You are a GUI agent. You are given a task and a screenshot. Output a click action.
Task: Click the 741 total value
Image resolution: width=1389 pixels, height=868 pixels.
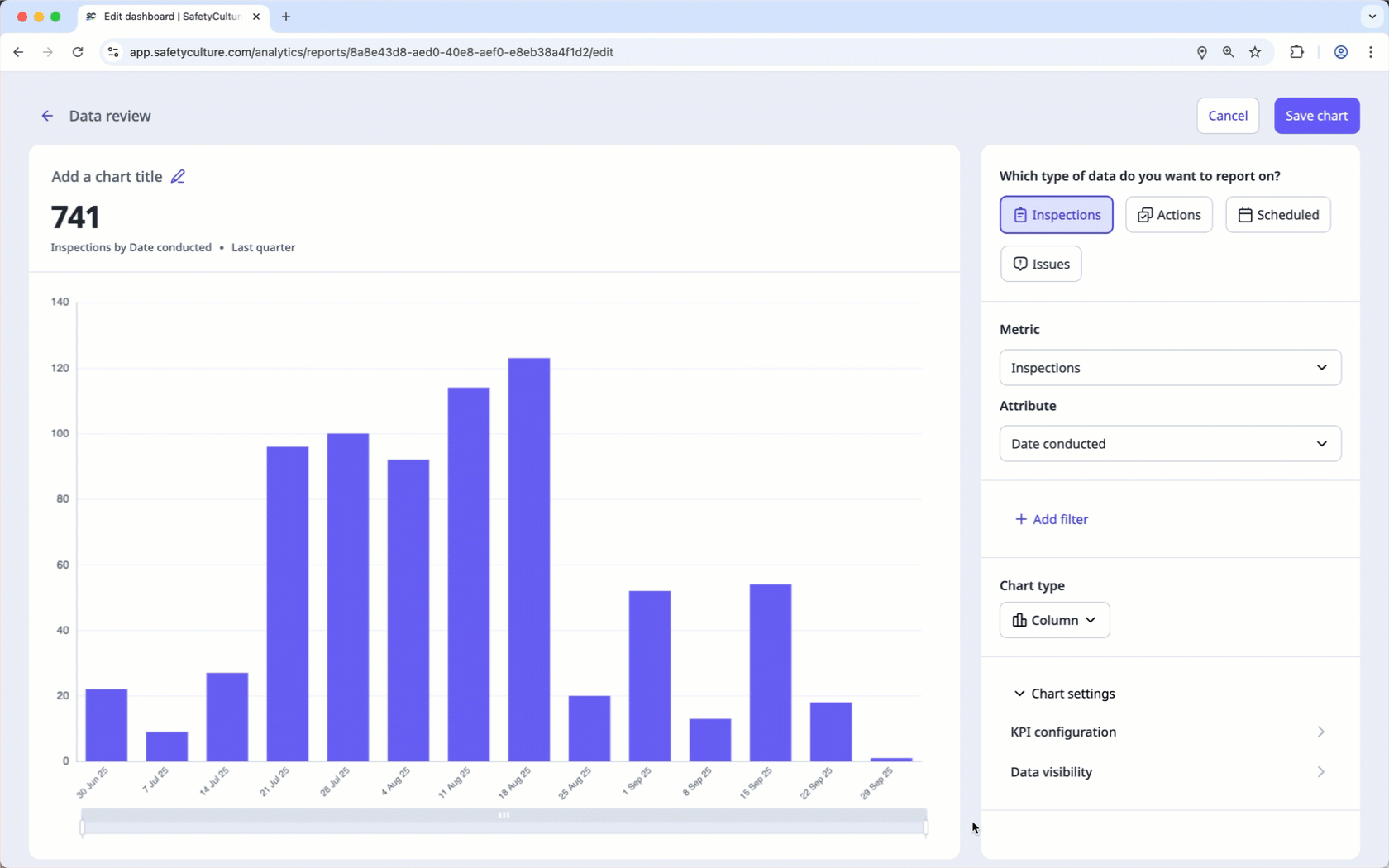75,217
